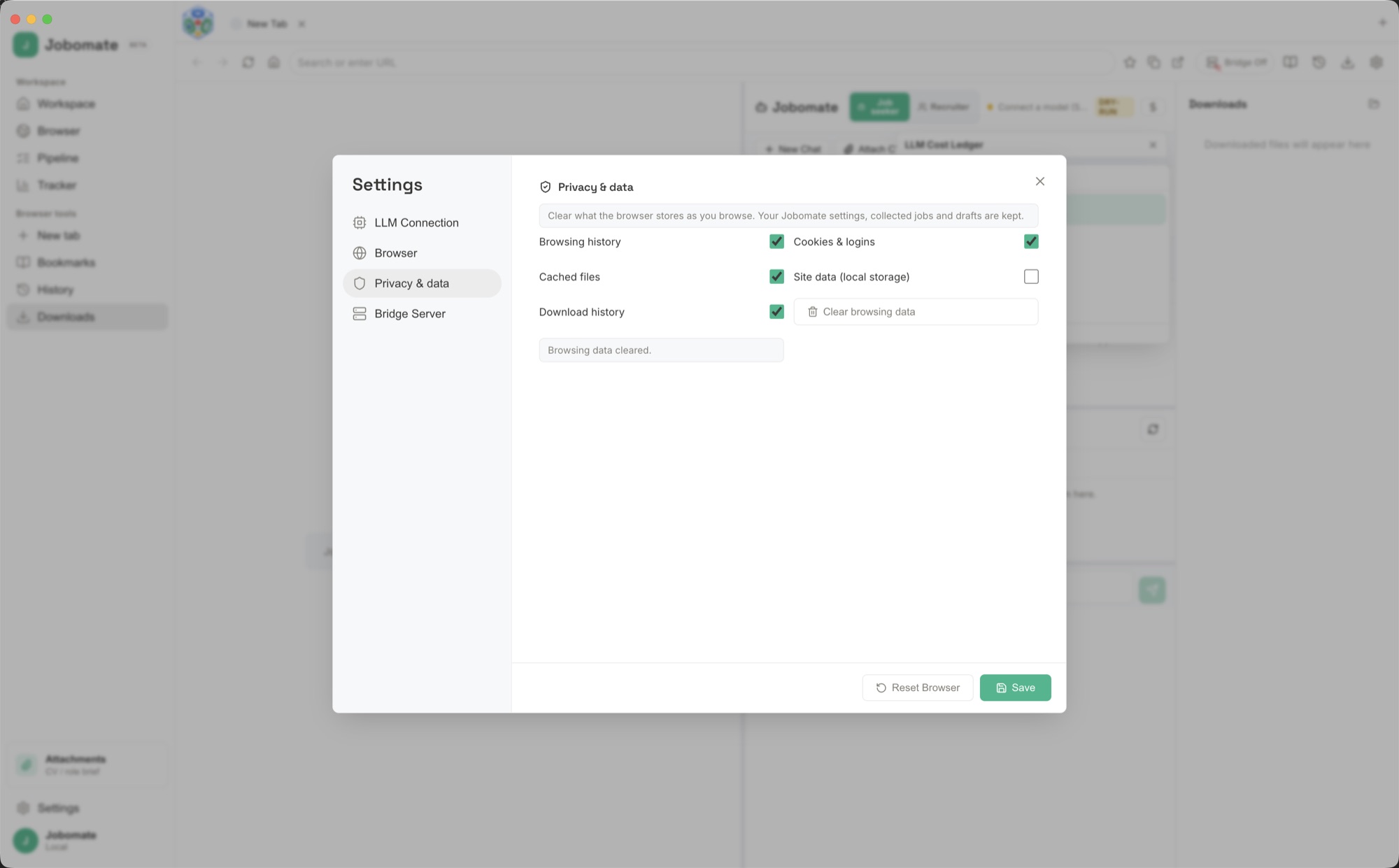Go forward using the browser forward arrow
Image resolution: width=1399 pixels, height=868 pixels.
coord(223,62)
